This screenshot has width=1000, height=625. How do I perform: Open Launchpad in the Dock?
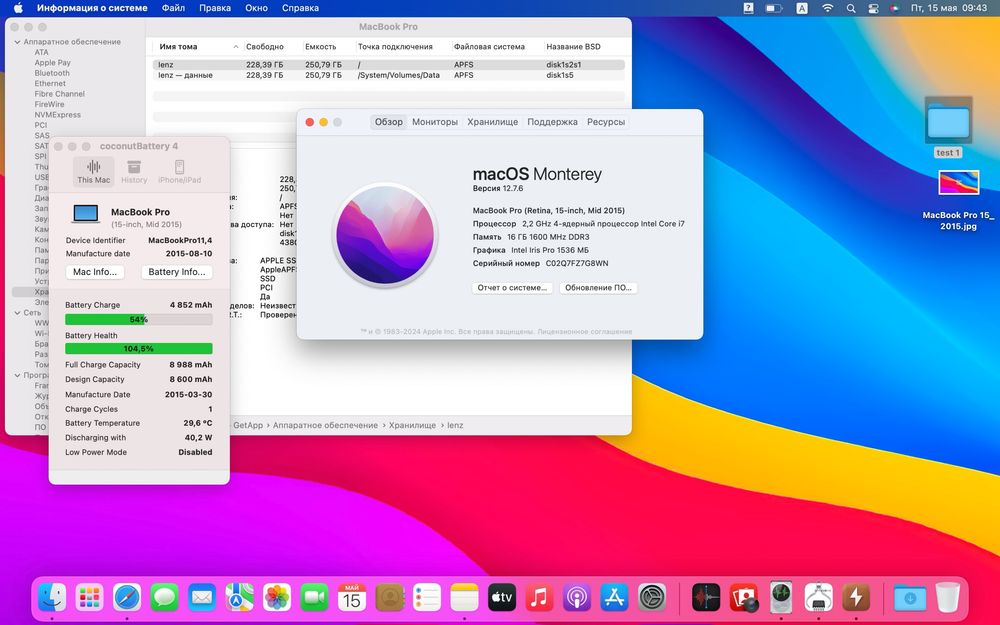89,598
